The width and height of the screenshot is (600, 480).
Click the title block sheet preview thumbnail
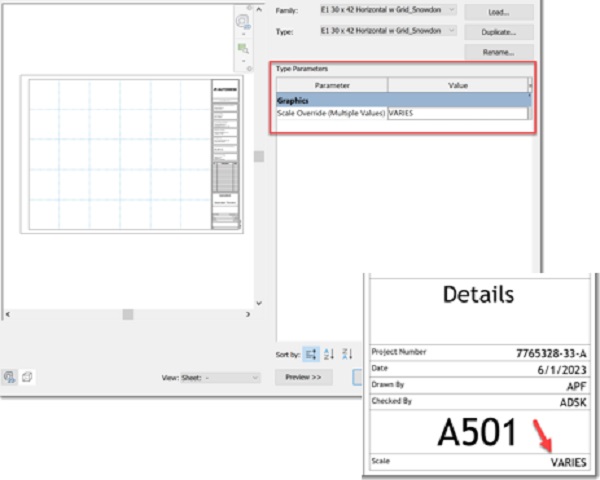(x=132, y=155)
